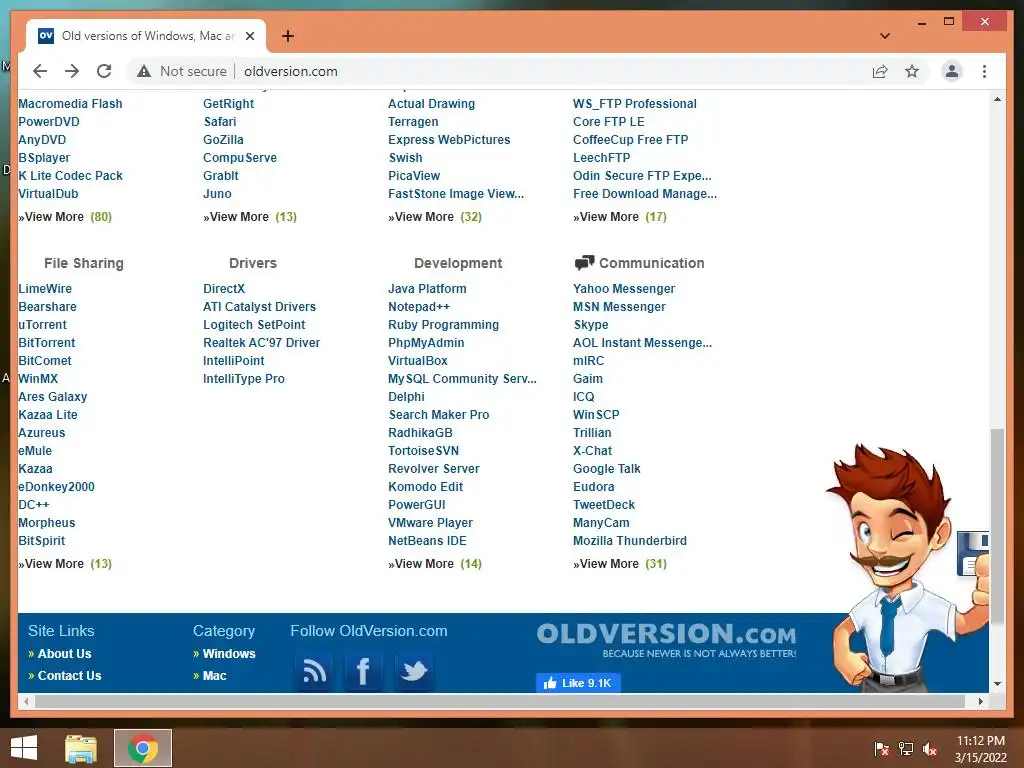
Task: Open the RSS feed icon
Action: pyautogui.click(x=314, y=671)
